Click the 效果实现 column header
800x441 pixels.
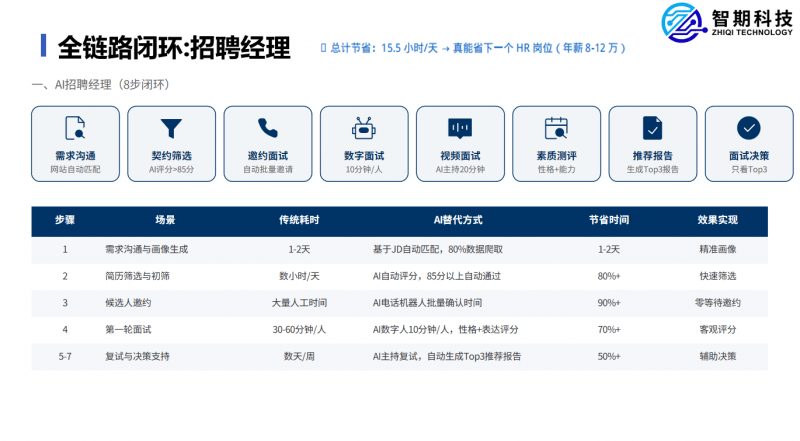coord(717,220)
